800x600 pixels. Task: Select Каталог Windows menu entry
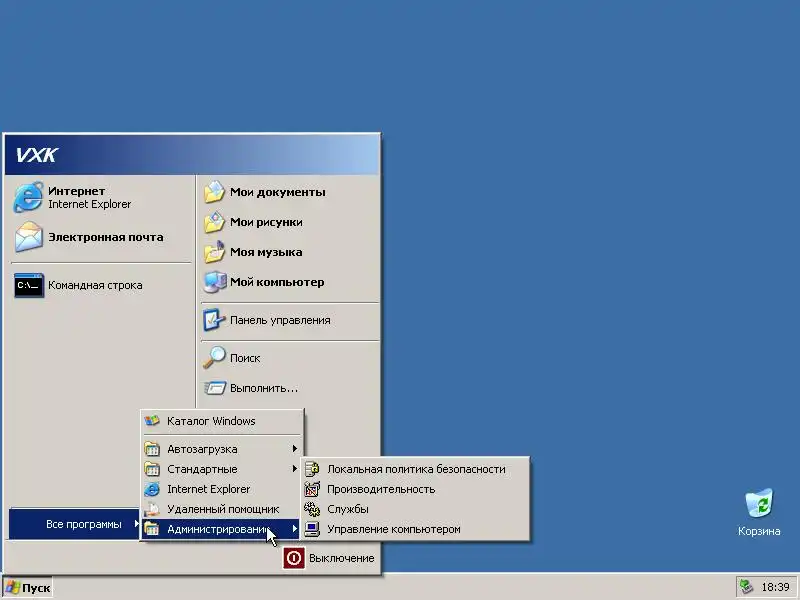[x=222, y=421]
